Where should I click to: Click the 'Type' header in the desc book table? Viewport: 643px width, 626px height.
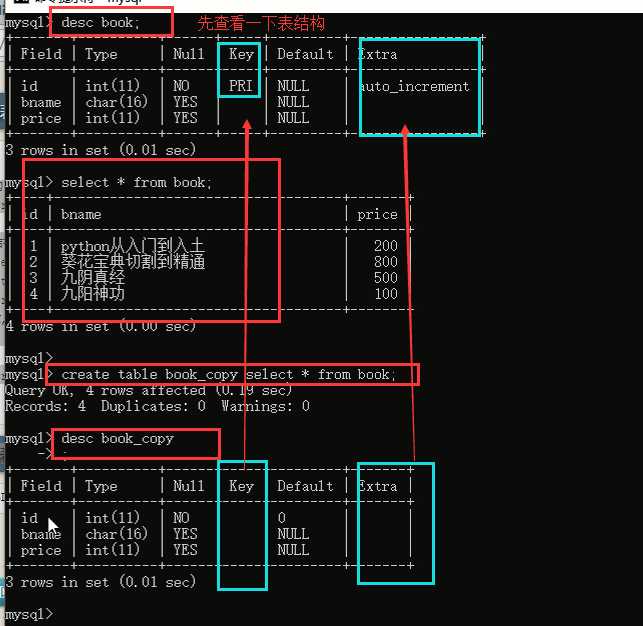pos(101,54)
